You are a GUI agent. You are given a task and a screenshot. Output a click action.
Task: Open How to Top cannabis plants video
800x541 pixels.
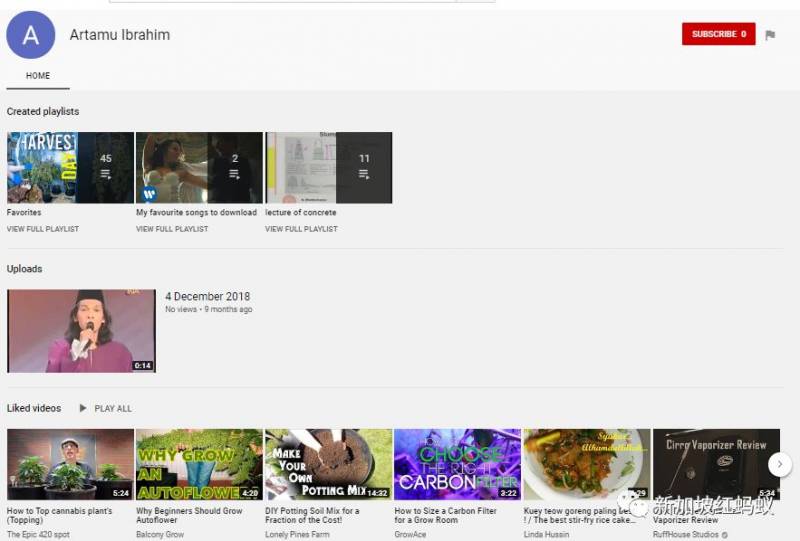(70, 465)
